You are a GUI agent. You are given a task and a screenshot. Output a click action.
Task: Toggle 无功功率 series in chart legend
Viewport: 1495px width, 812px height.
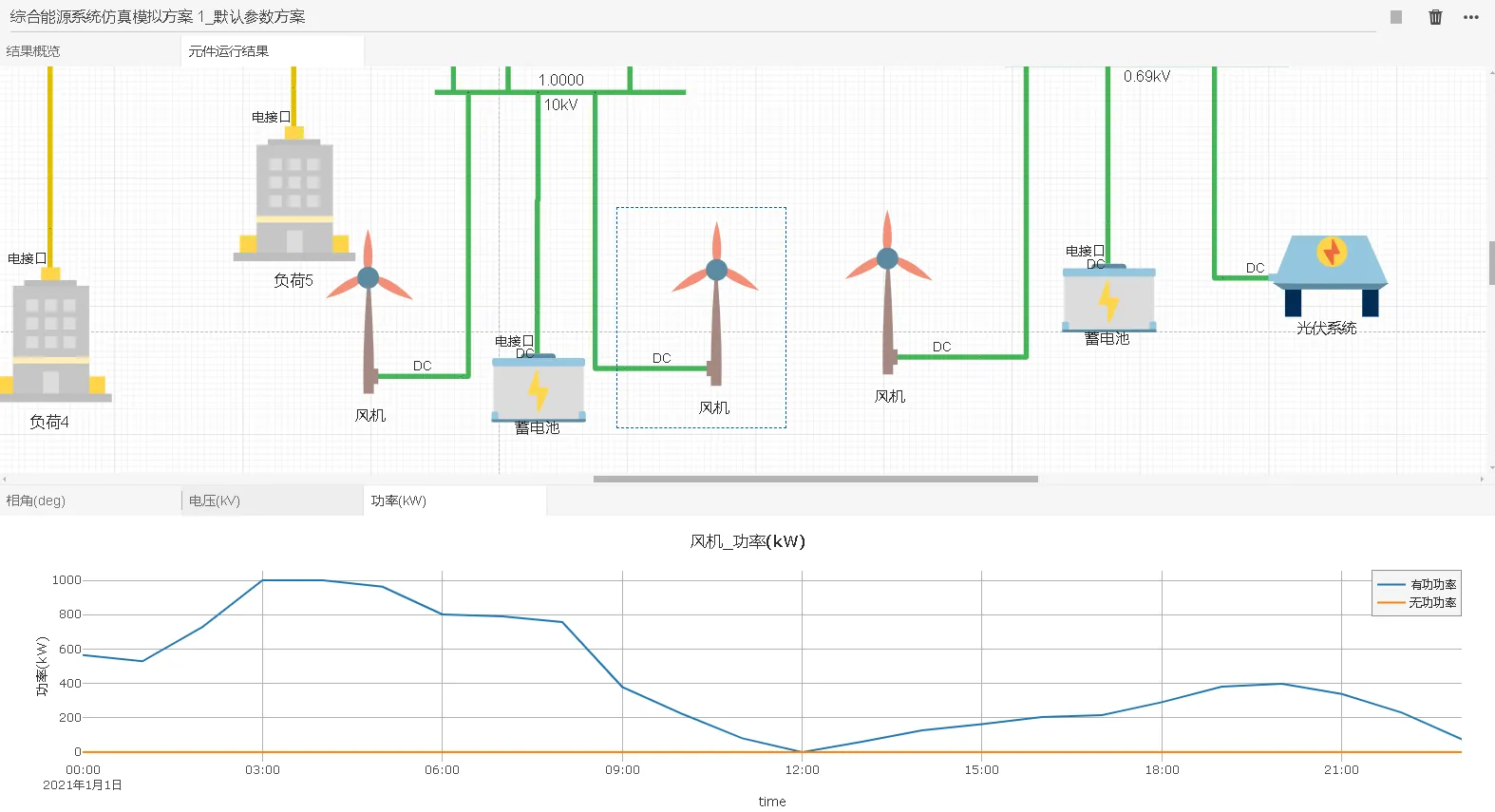1417,603
